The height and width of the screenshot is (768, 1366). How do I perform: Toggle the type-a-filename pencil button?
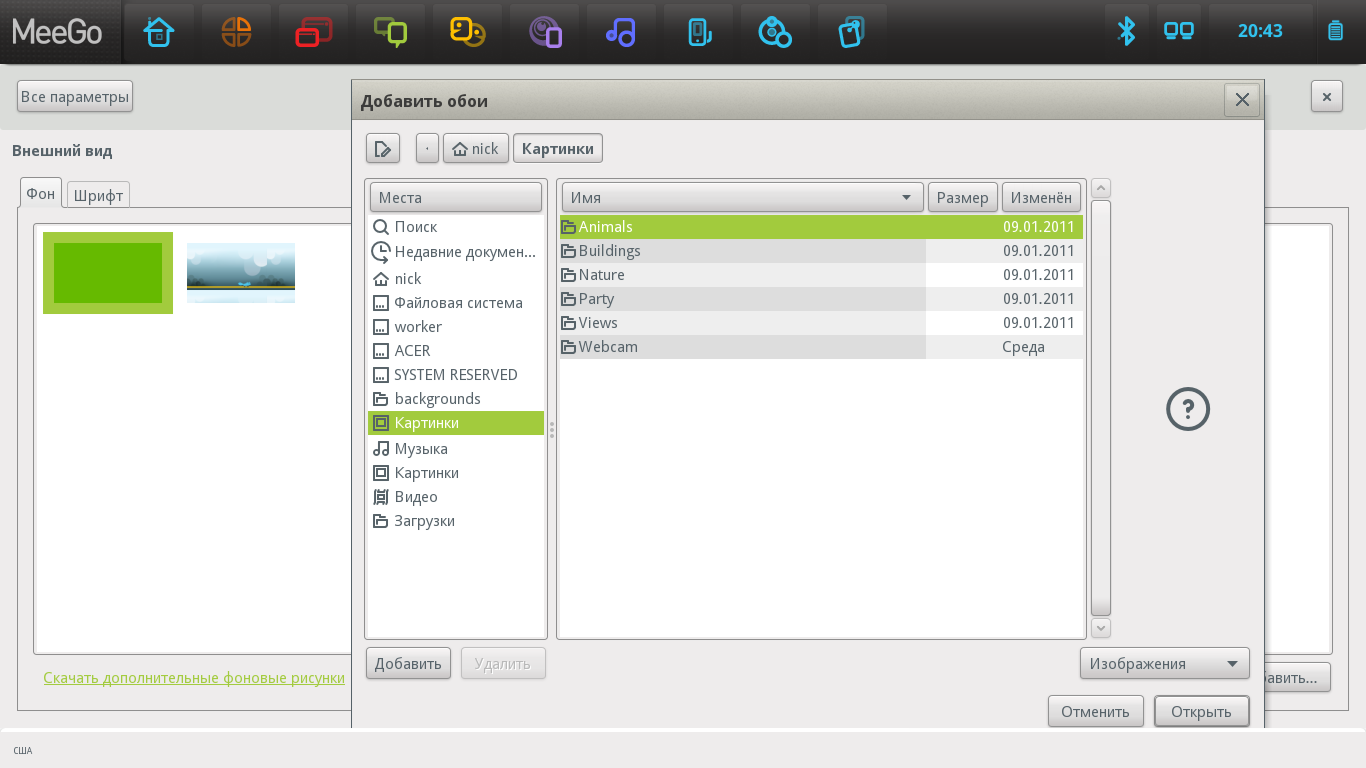pos(382,149)
